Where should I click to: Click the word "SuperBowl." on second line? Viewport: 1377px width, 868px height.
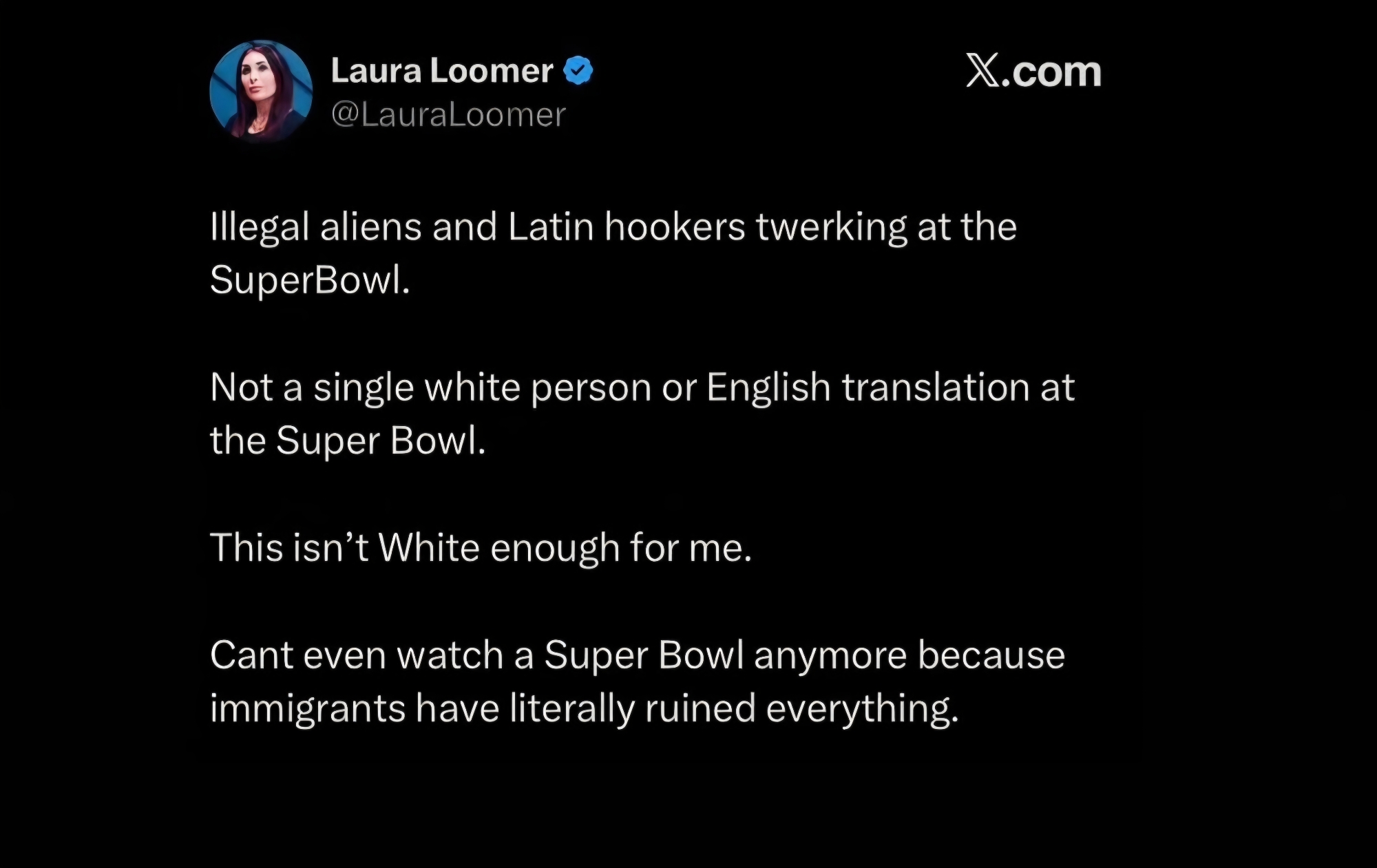click(x=310, y=280)
